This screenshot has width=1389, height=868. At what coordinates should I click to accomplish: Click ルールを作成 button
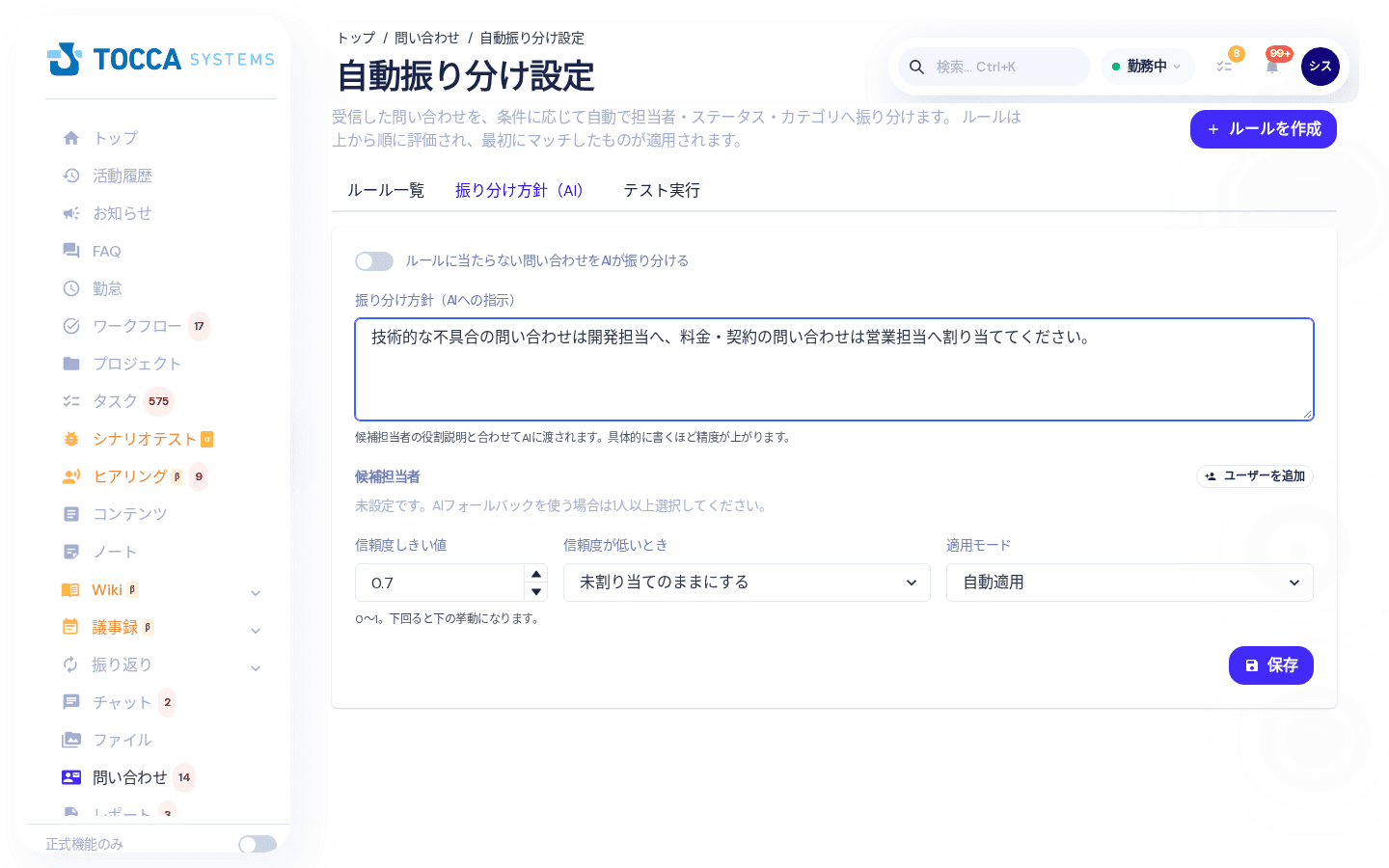[x=1264, y=129]
